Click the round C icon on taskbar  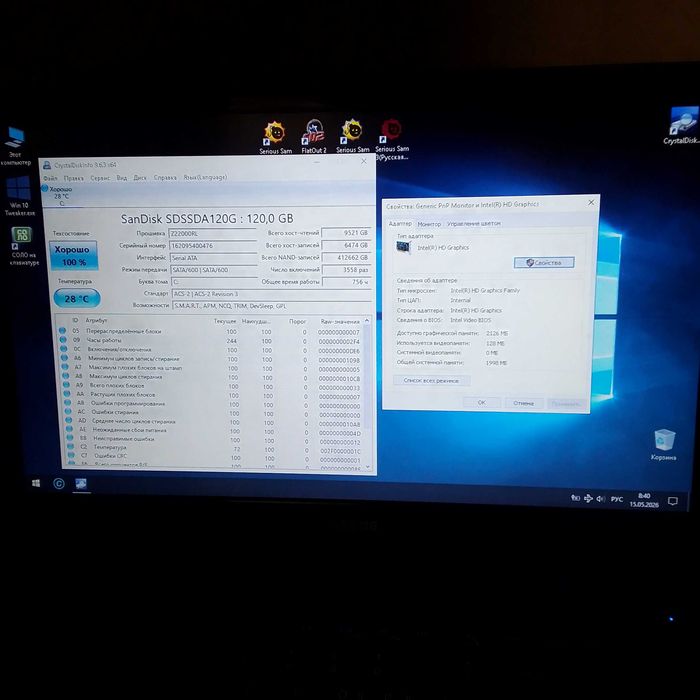click(x=59, y=483)
